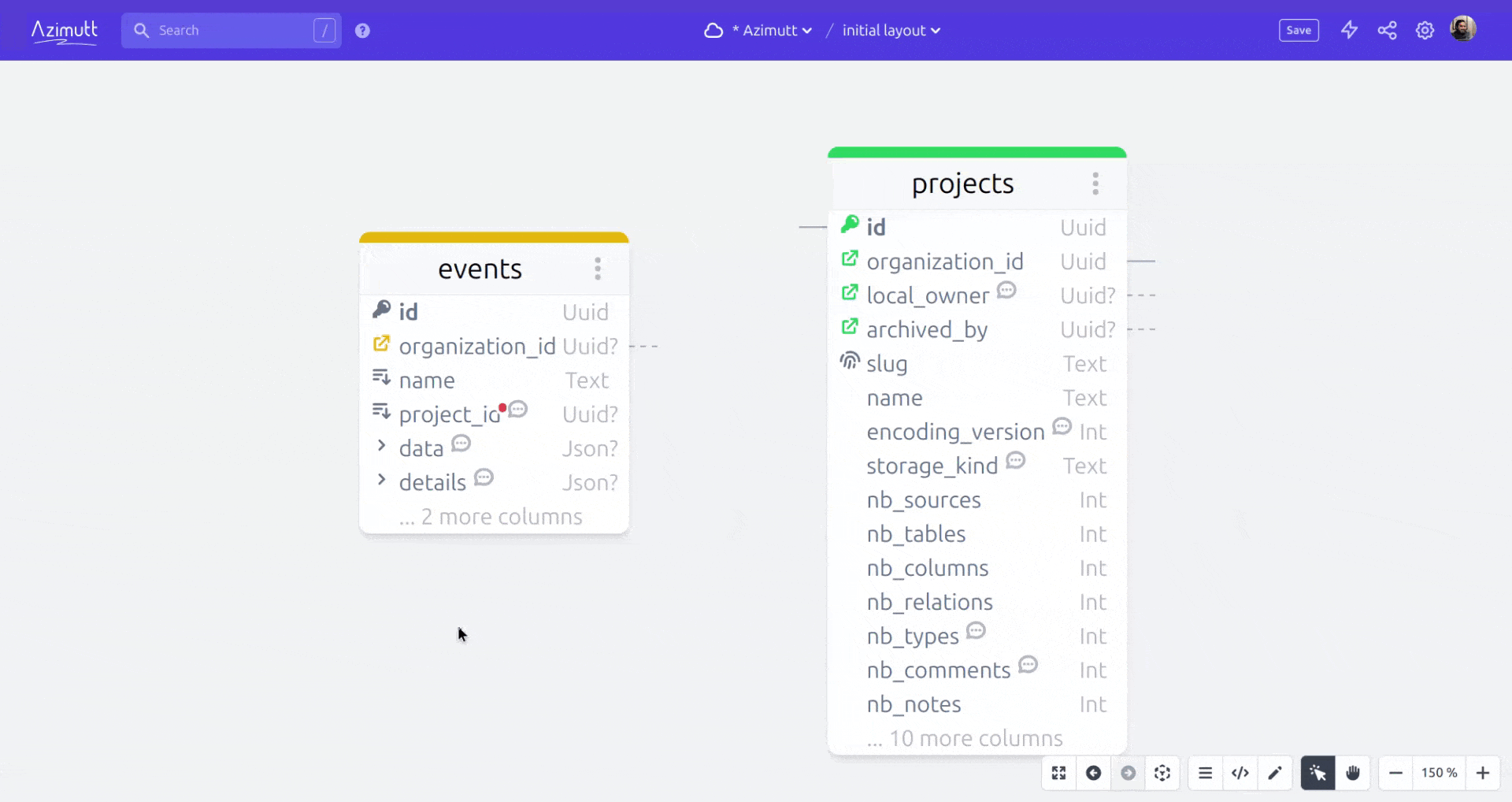Click the fit-to-screen icon in bottom toolbar
This screenshot has width=1512, height=802.
pos(1059,773)
